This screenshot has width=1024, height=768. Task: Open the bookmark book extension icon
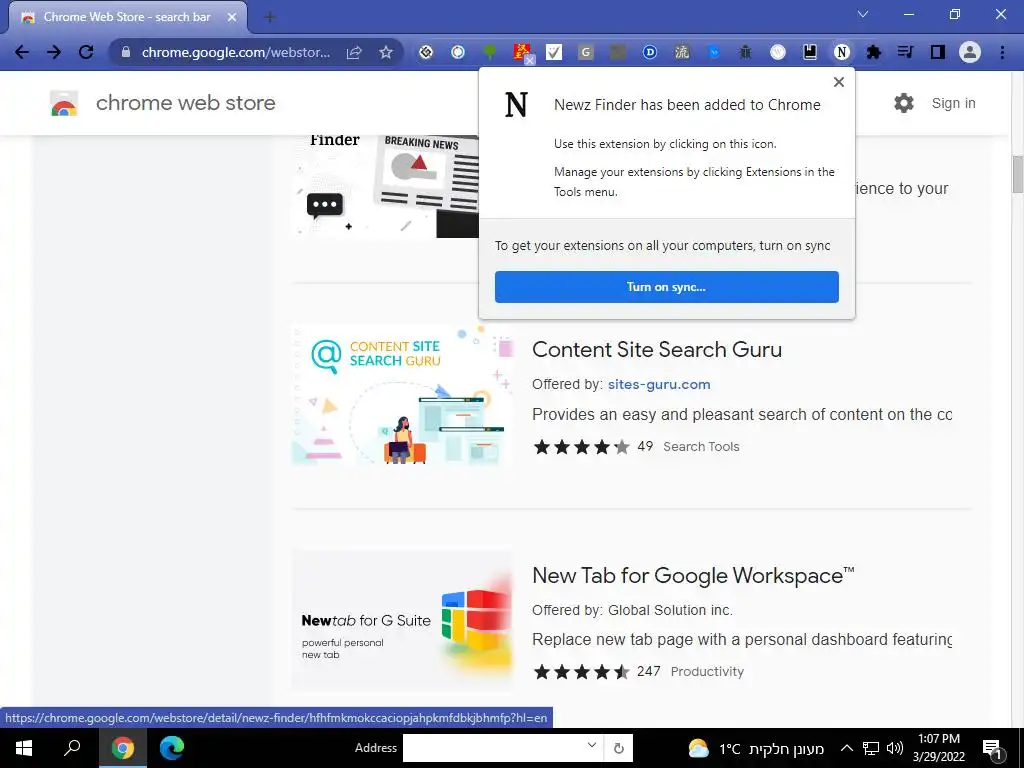810,52
